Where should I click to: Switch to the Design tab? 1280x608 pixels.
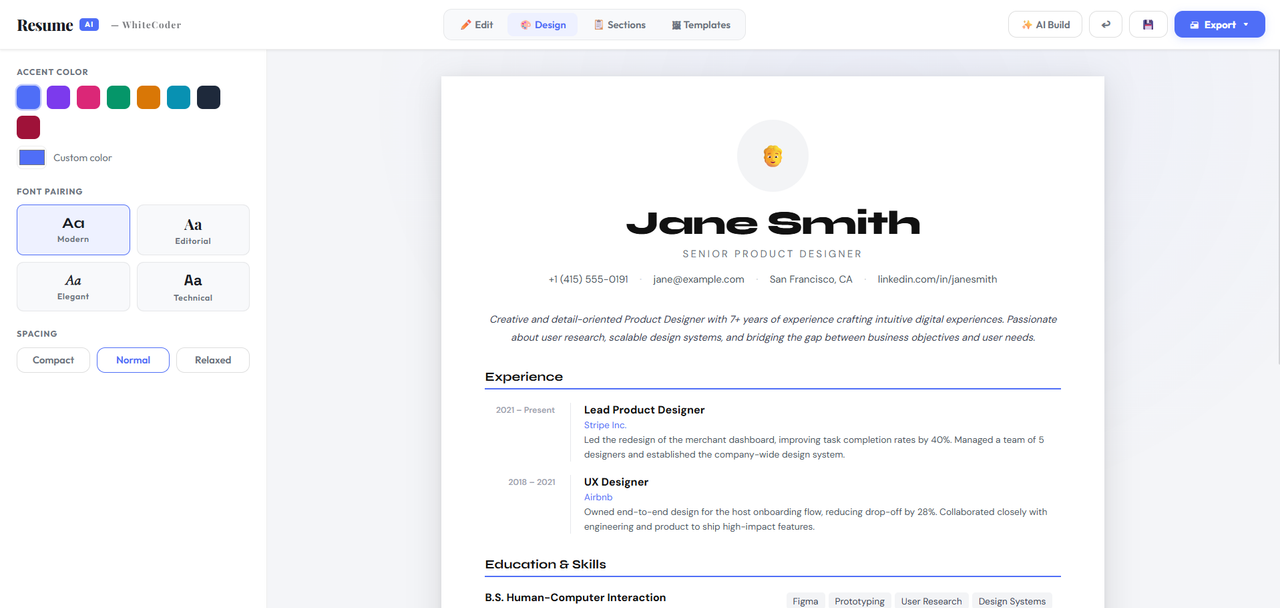coord(543,25)
